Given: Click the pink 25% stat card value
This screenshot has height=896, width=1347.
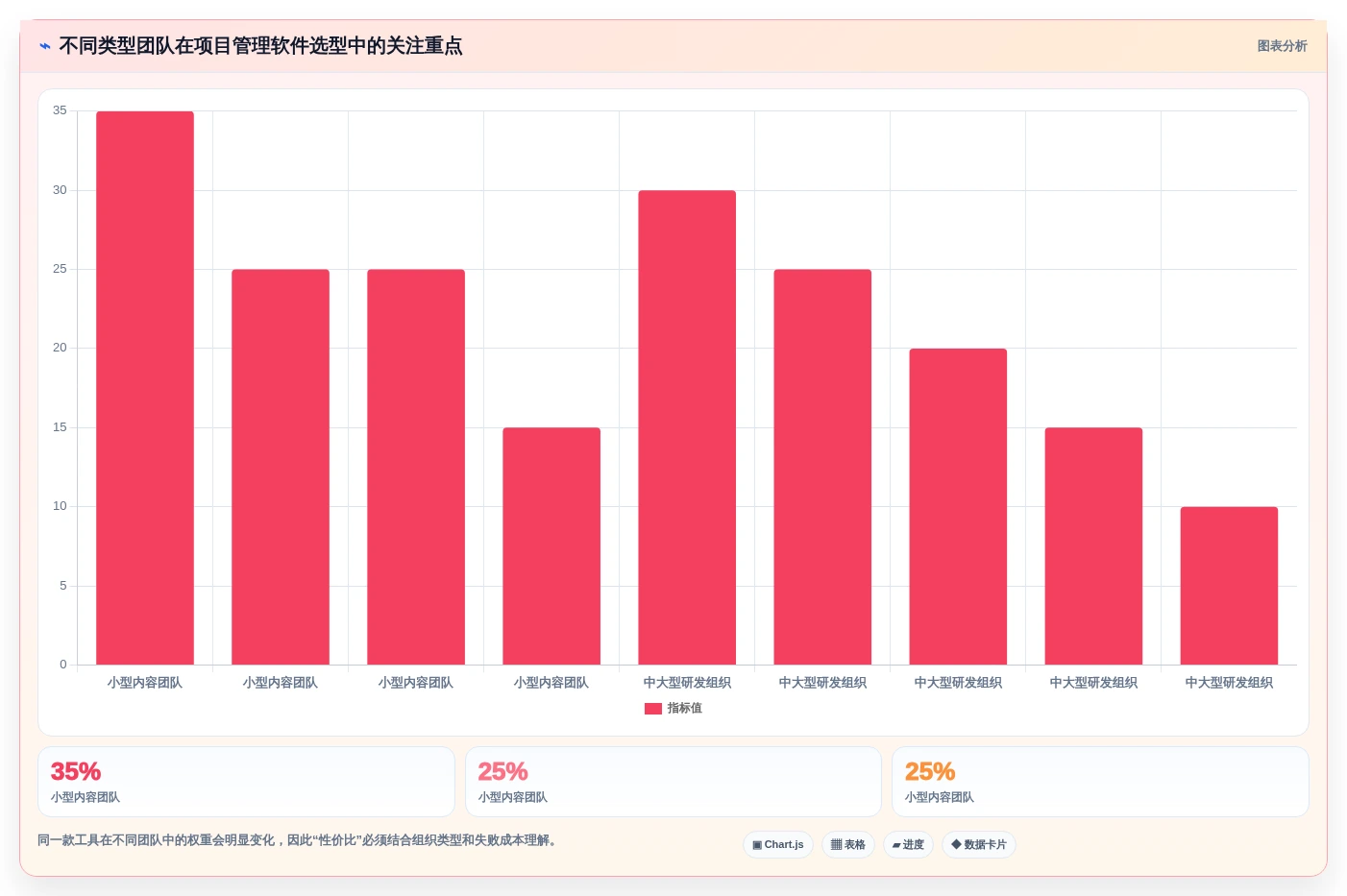Looking at the screenshot, I should [503, 772].
